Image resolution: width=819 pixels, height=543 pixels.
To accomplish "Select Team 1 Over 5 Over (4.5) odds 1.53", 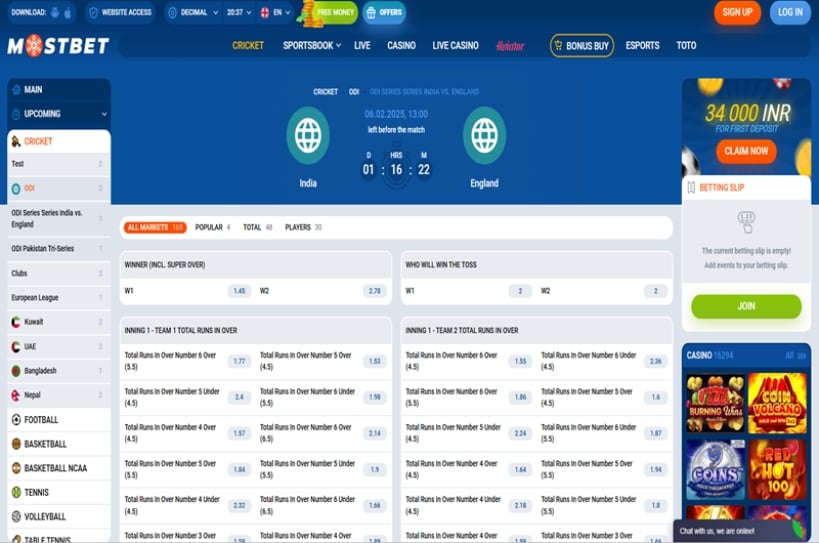I will pyautogui.click(x=375, y=361).
